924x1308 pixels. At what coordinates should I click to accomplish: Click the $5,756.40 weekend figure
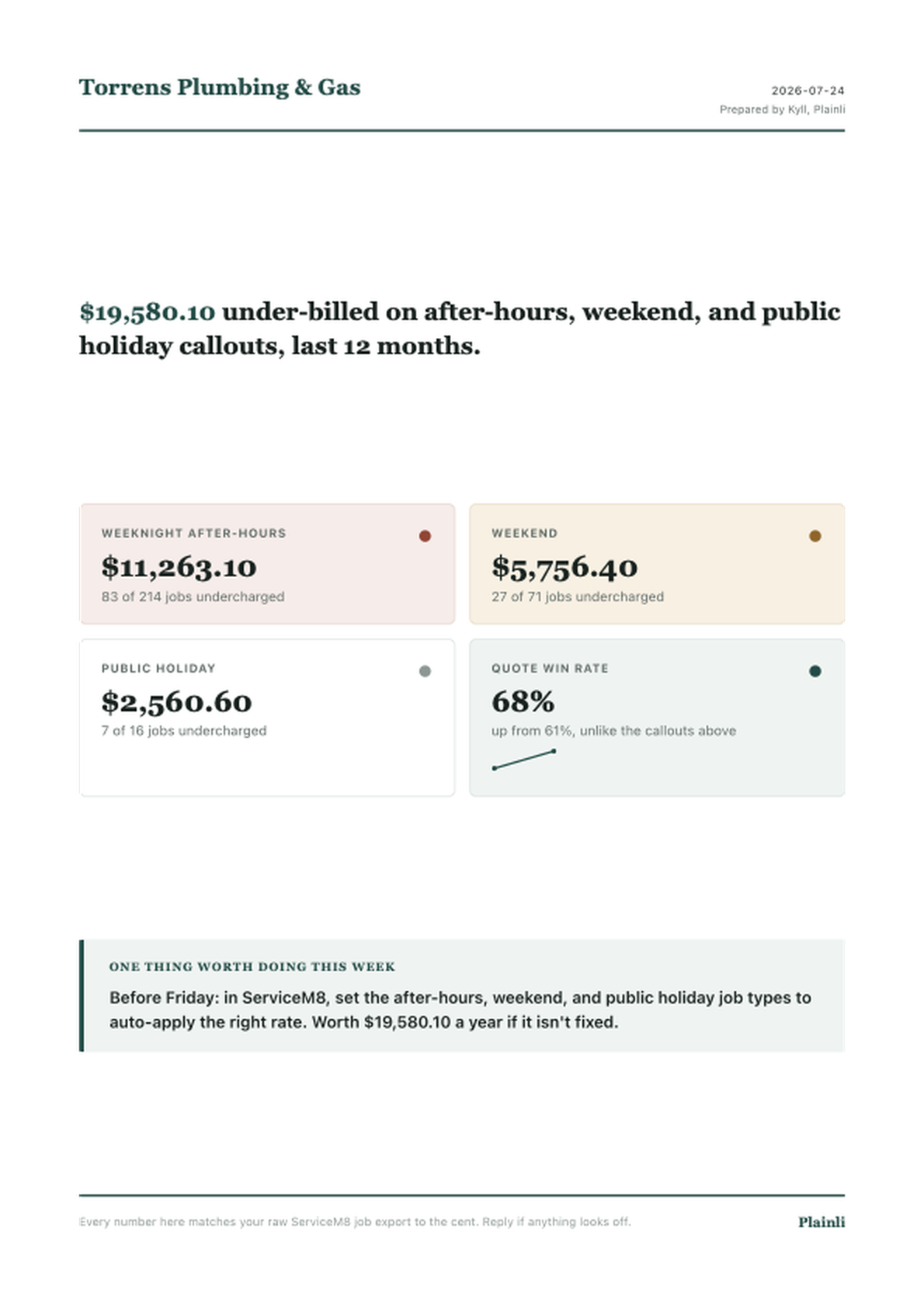pyautogui.click(x=564, y=568)
